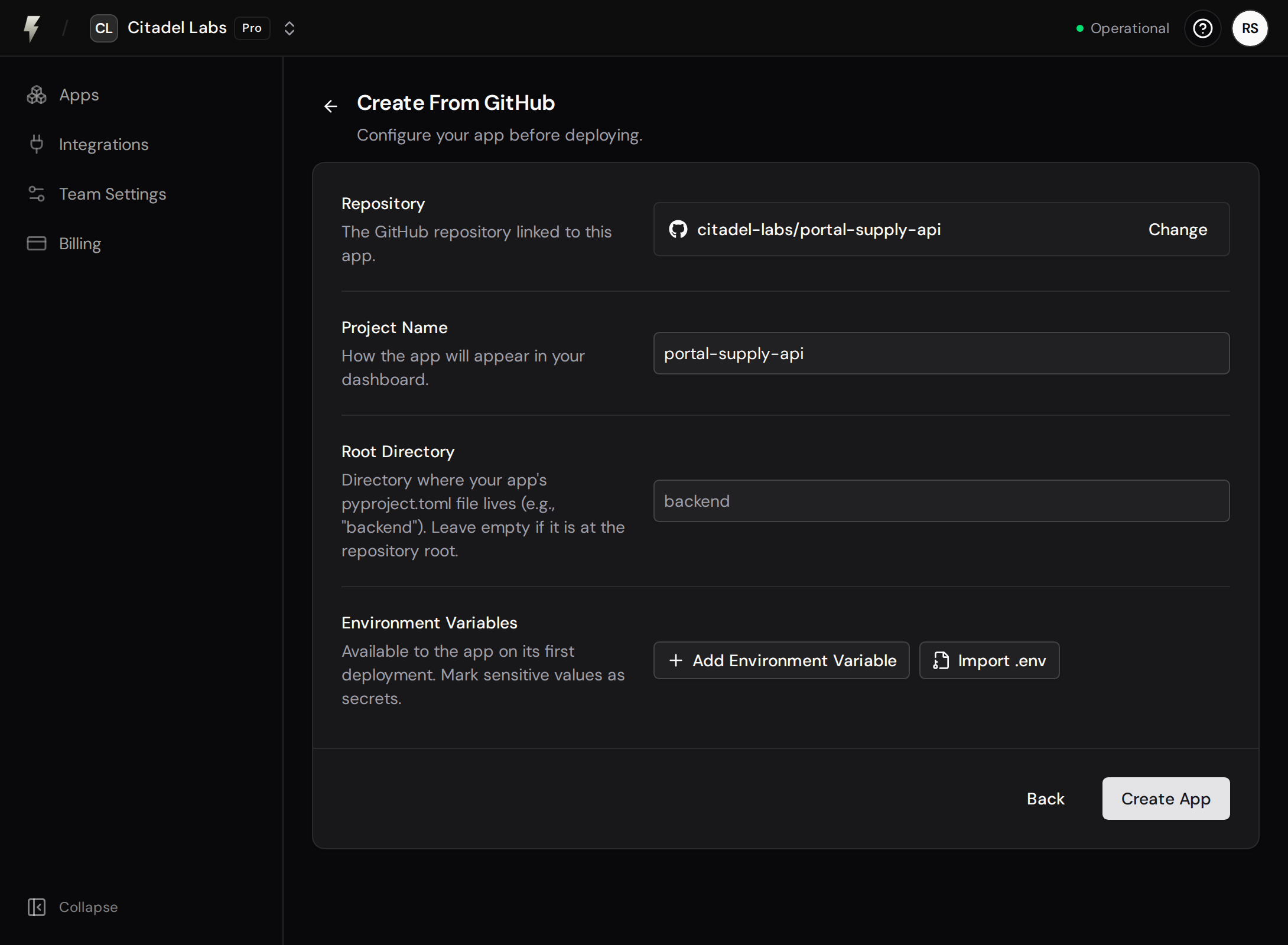
Task: Click Create App
Action: [1166, 799]
